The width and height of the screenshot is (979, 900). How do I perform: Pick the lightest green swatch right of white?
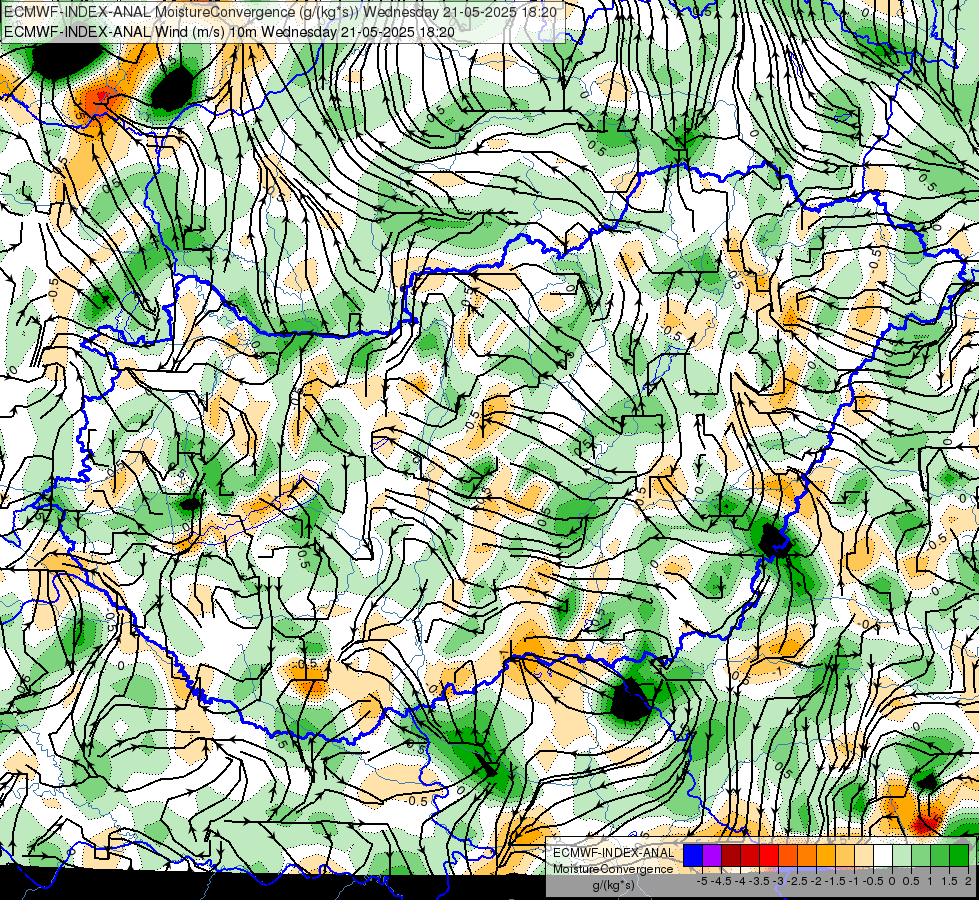(x=902, y=856)
